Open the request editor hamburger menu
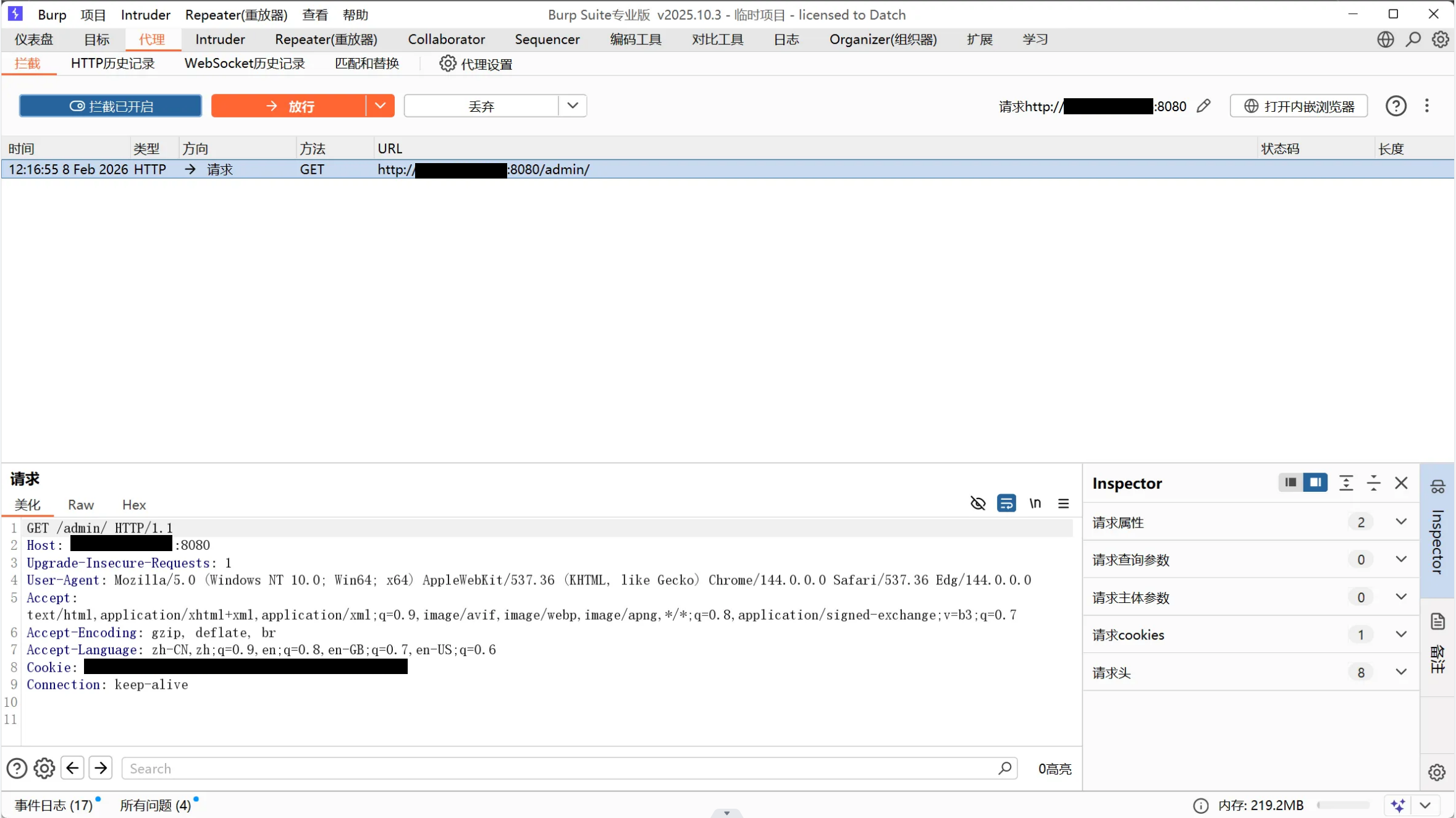Viewport: 1456px width, 818px height. click(x=1064, y=504)
